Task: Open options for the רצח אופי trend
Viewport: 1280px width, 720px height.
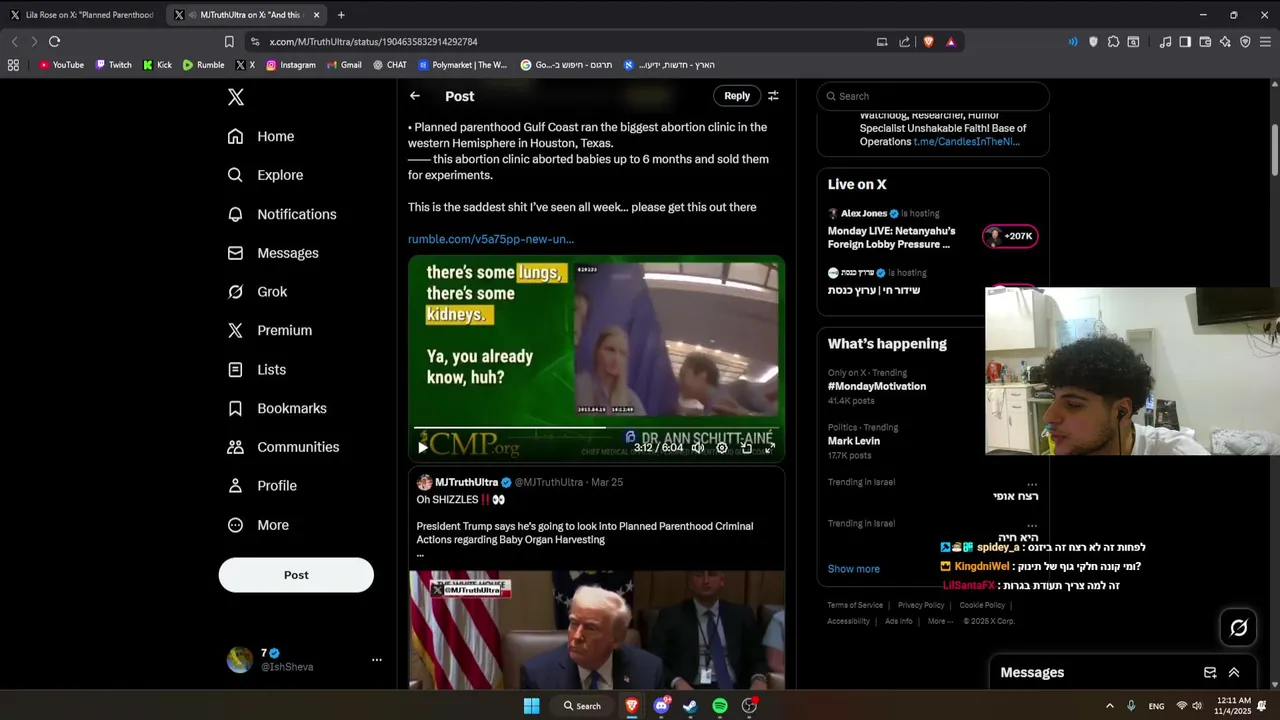Action: (x=1032, y=484)
